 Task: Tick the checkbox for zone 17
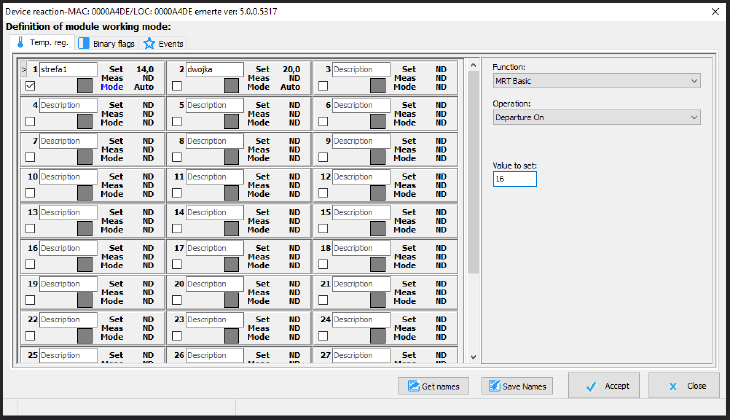[x=177, y=264]
